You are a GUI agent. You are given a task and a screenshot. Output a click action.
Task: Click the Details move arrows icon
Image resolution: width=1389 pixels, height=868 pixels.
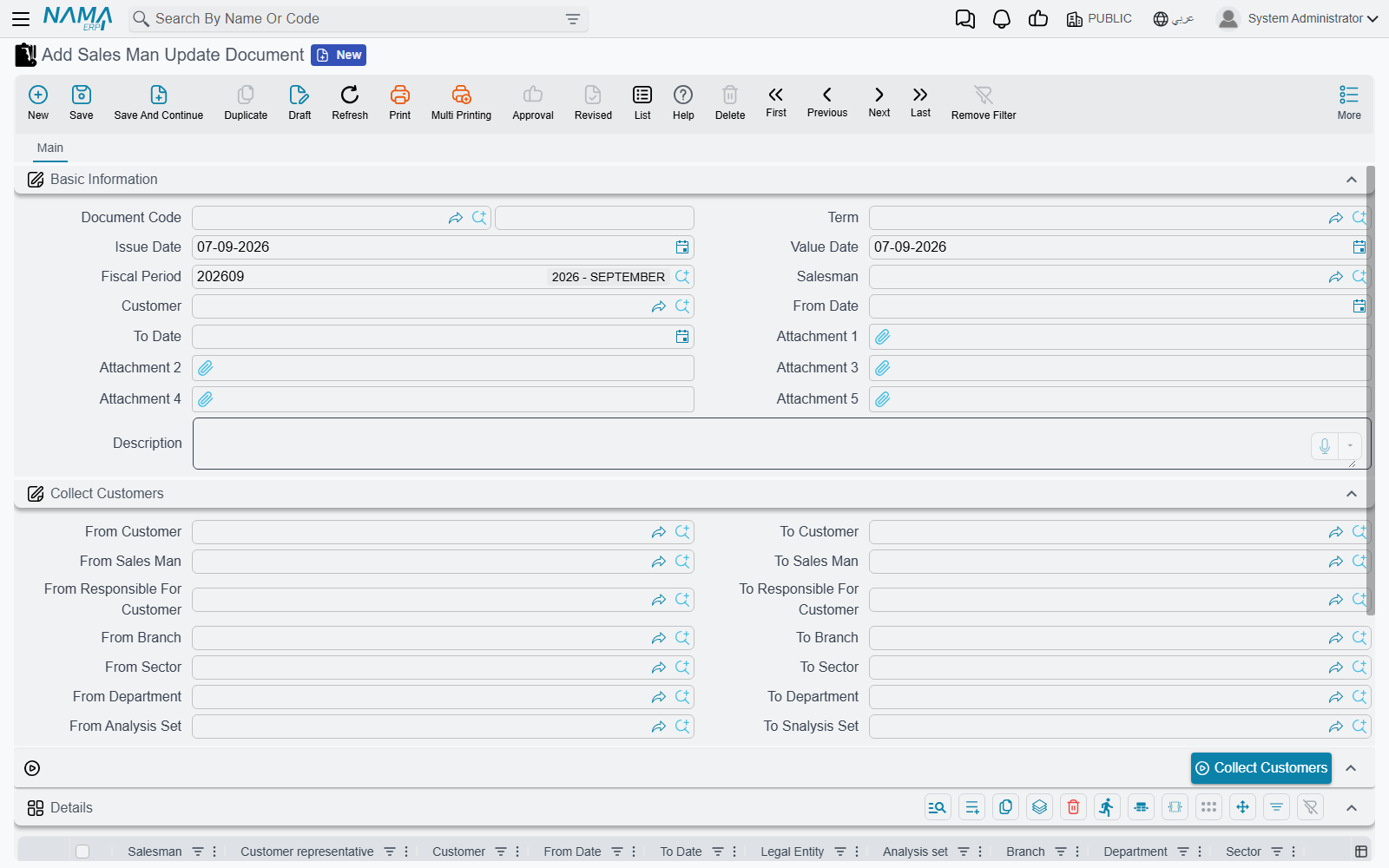pos(1242,807)
